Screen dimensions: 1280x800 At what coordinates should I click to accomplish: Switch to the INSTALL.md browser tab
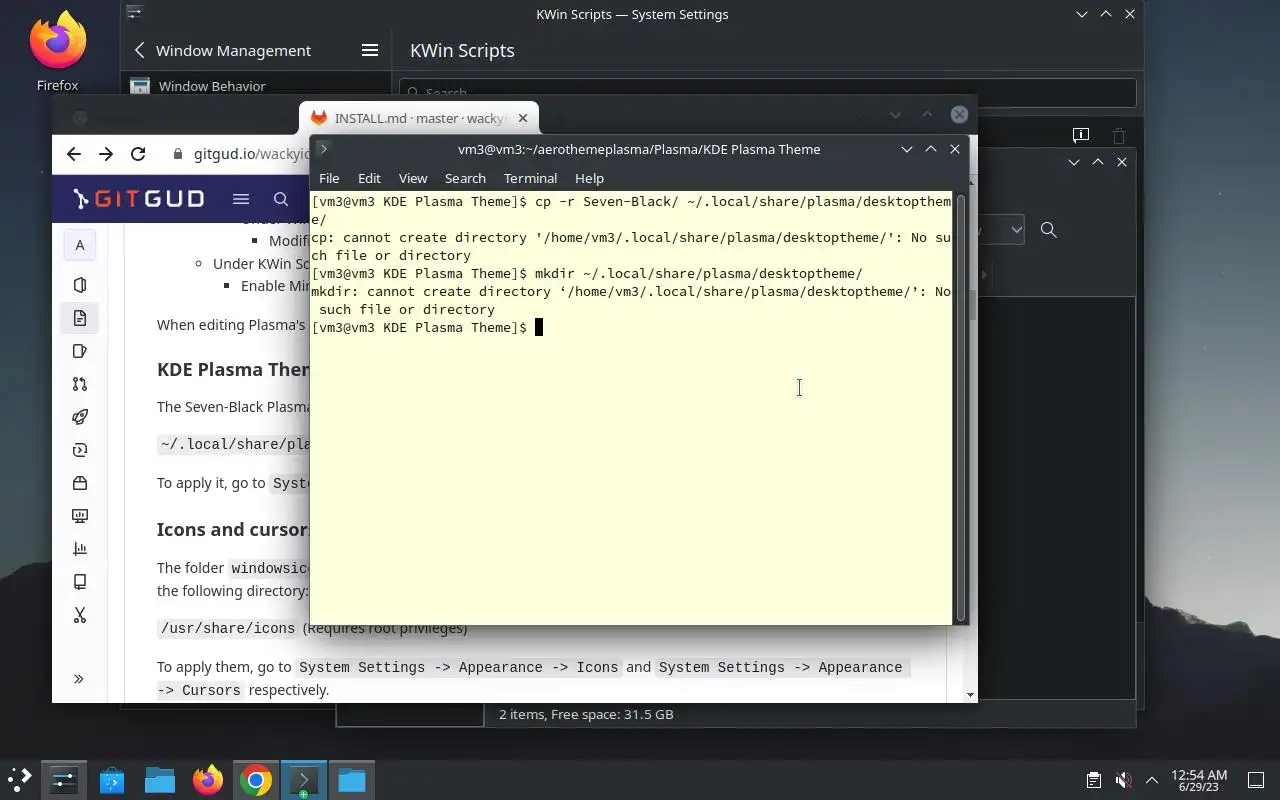click(419, 118)
